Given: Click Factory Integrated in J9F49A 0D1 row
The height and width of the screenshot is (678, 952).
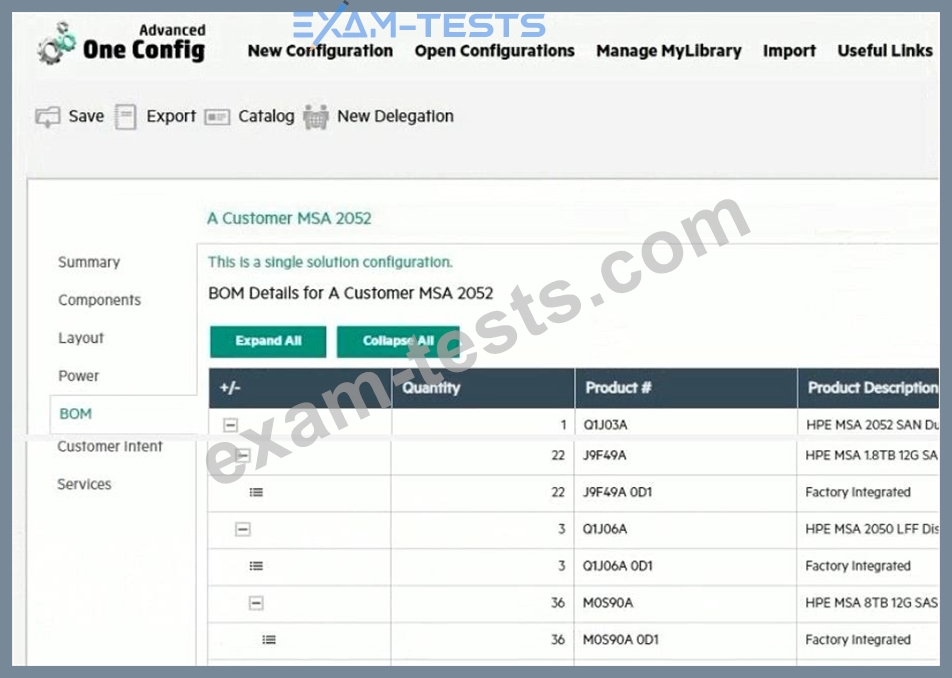Looking at the screenshot, I should click(858, 492).
